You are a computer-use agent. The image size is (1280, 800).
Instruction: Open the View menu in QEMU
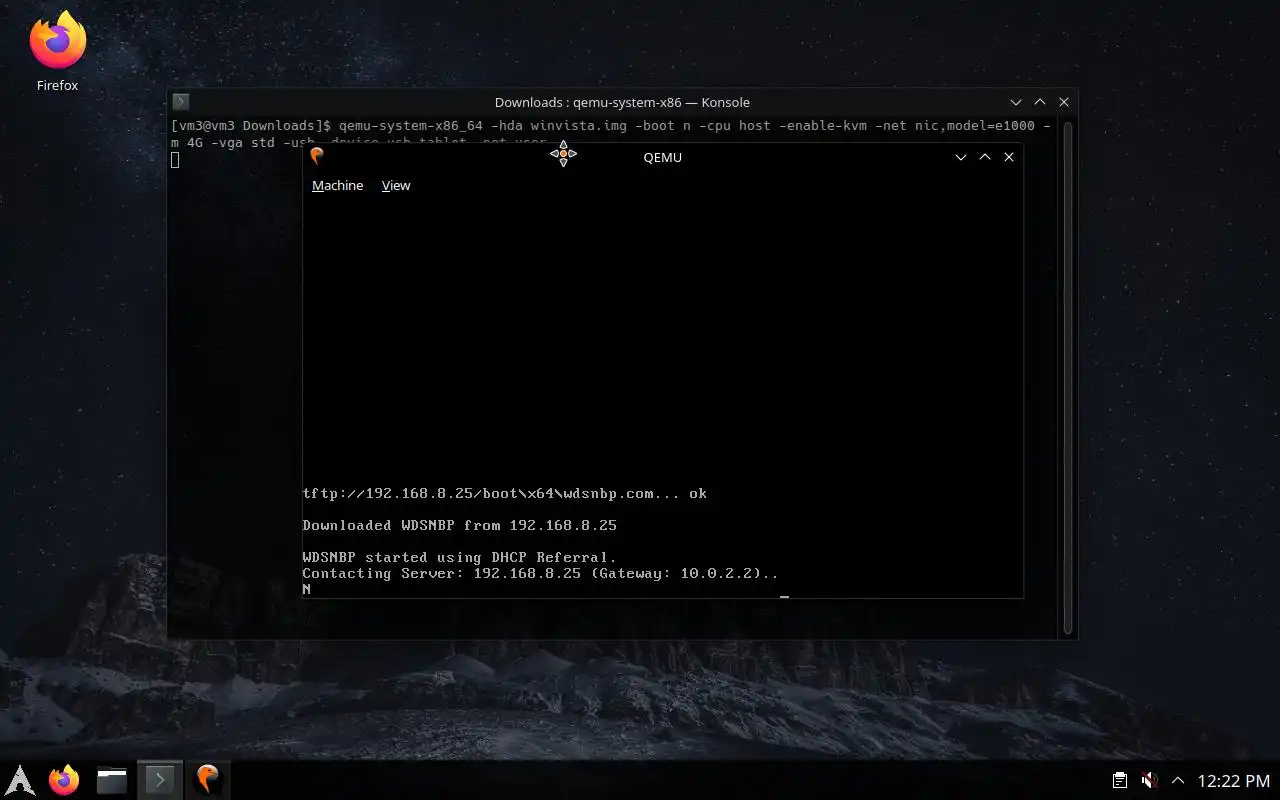[396, 186]
